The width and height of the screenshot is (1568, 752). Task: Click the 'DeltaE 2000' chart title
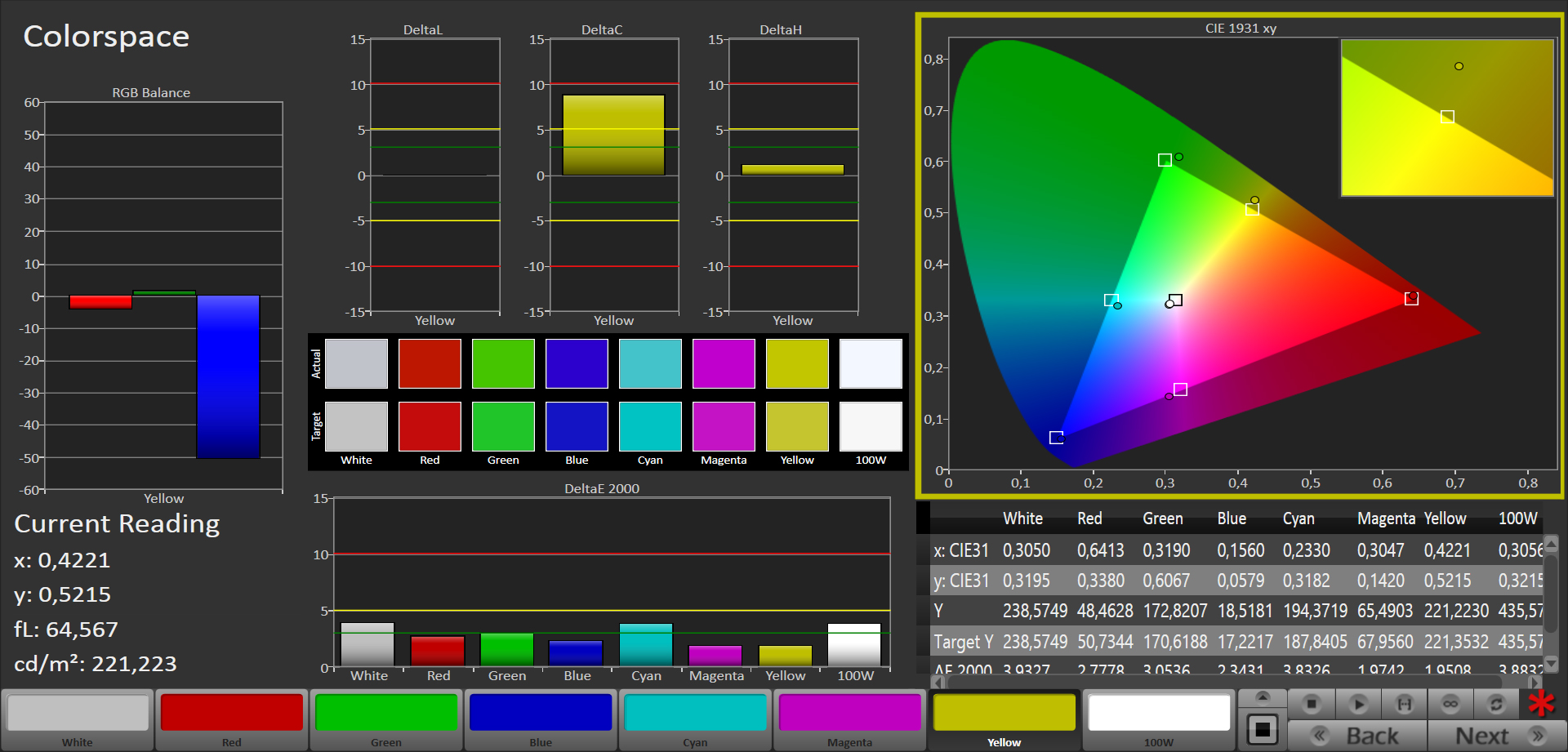[x=602, y=488]
